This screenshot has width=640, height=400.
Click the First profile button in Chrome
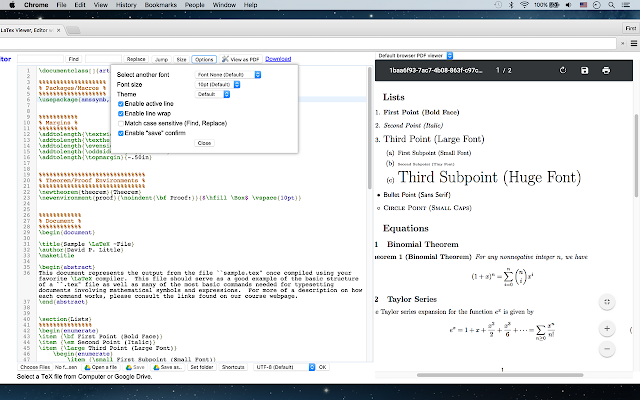coord(631,28)
